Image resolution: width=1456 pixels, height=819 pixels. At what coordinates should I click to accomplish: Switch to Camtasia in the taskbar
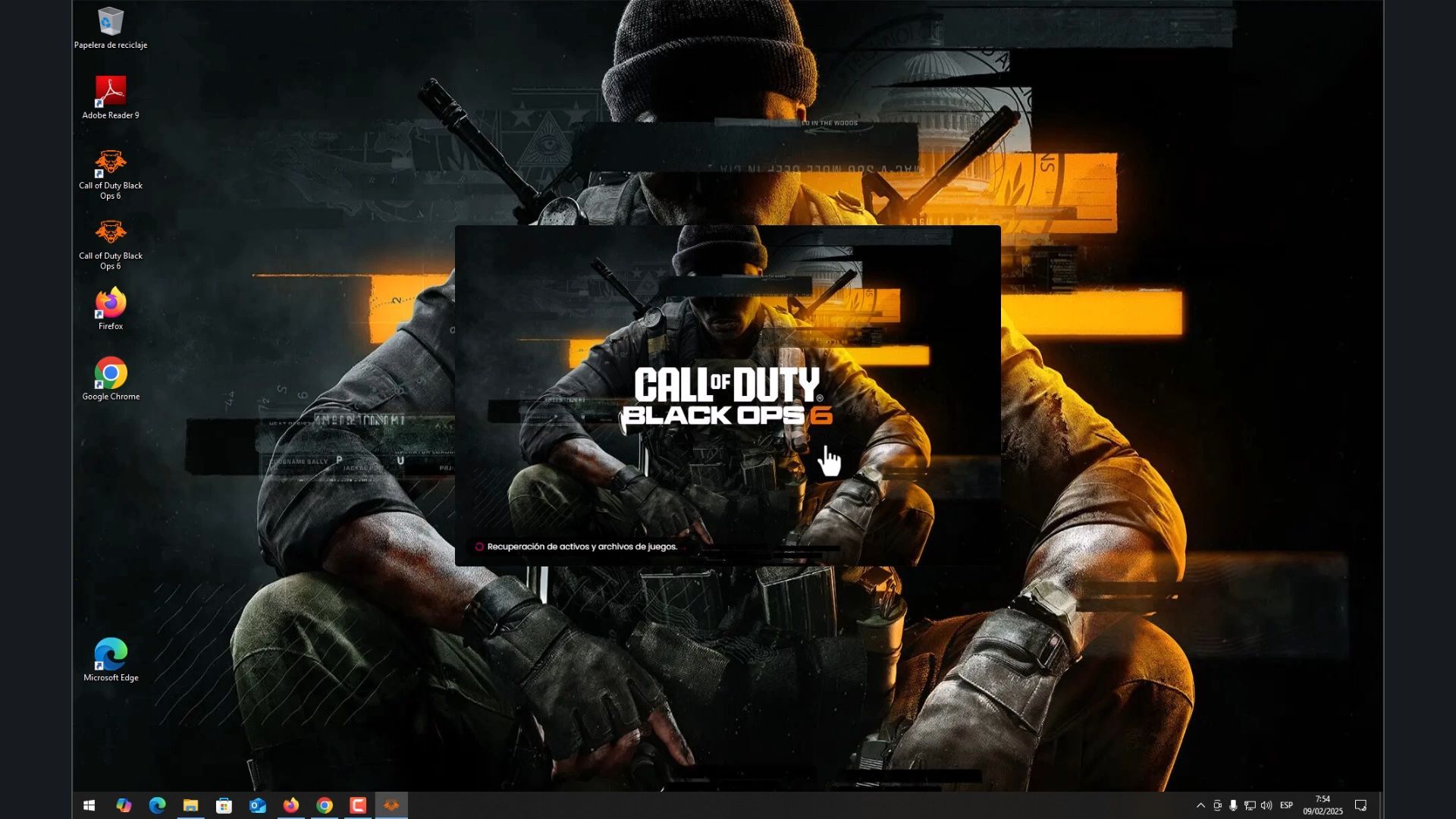coord(358,805)
